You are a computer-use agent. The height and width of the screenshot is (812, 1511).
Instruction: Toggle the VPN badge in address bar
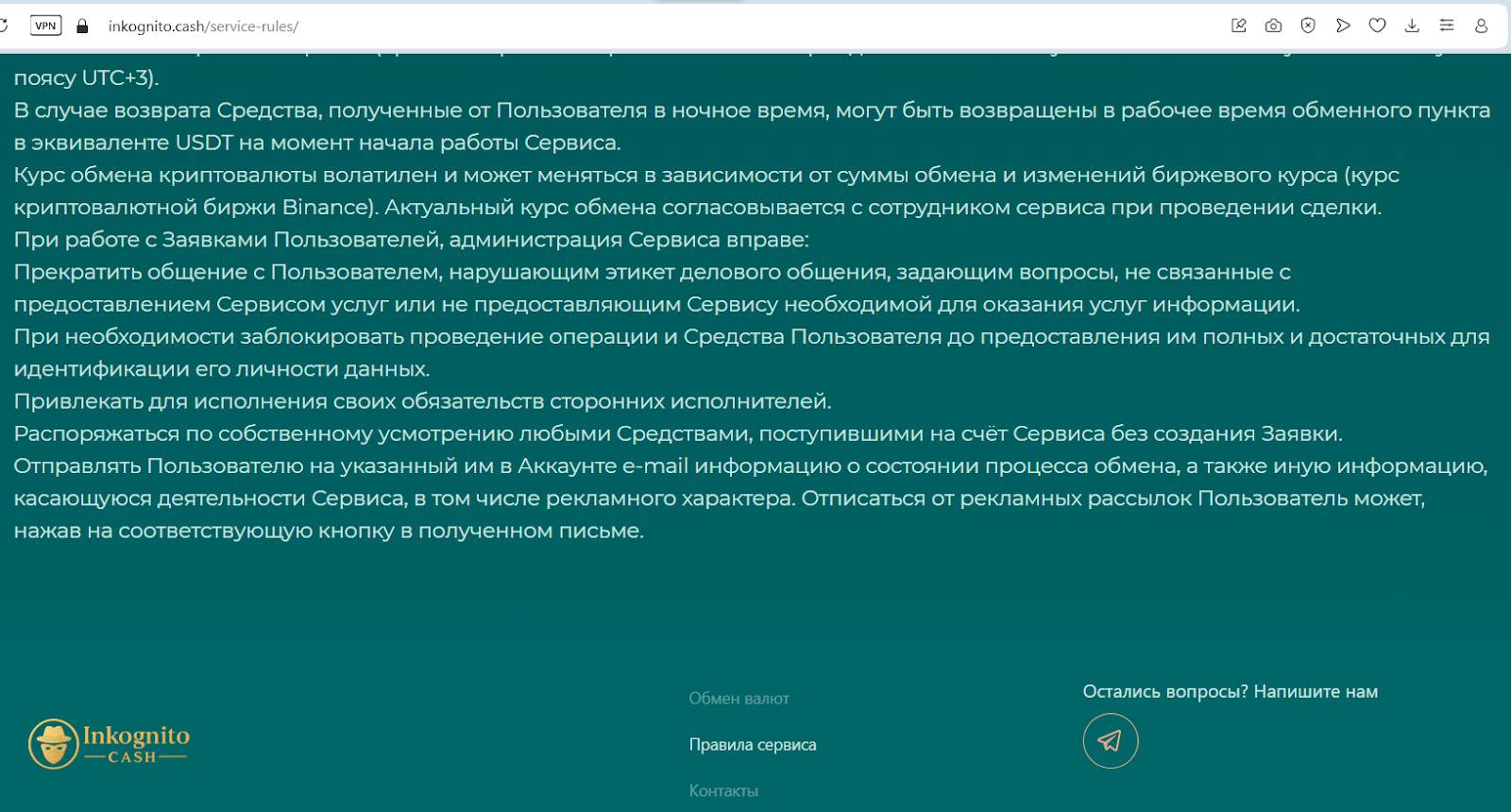(x=45, y=25)
